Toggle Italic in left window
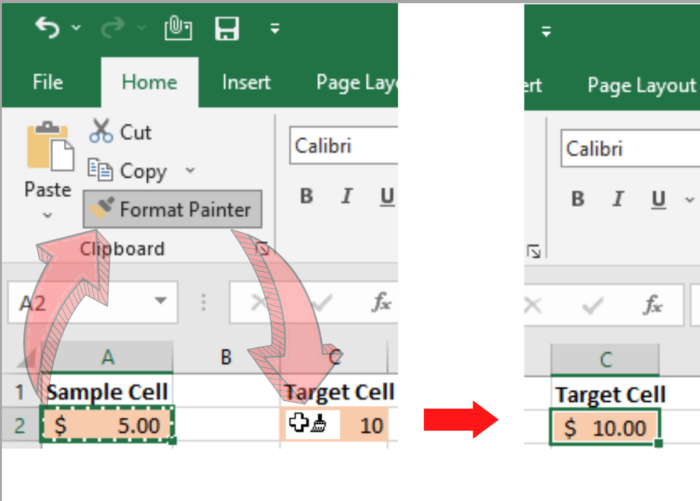This screenshot has height=501, width=700. tap(347, 196)
